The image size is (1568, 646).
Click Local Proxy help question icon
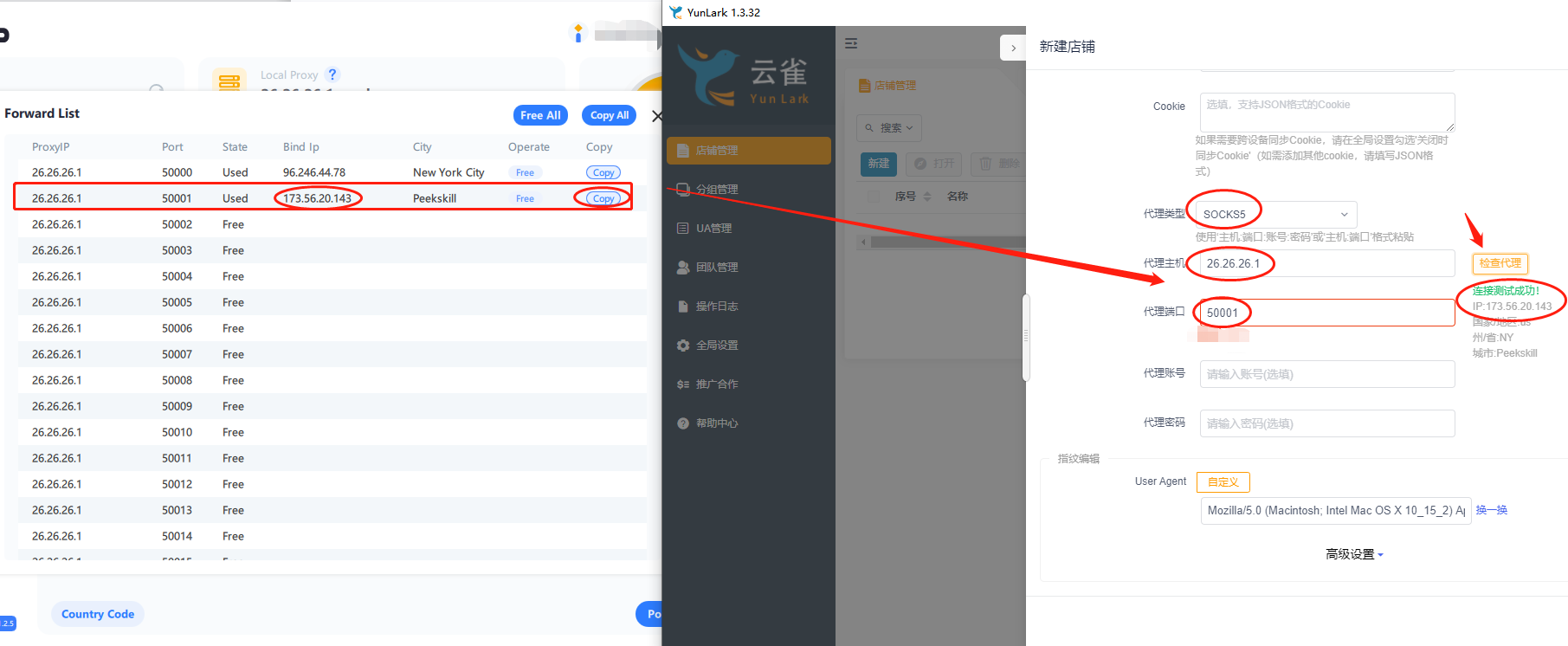pyautogui.click(x=332, y=74)
